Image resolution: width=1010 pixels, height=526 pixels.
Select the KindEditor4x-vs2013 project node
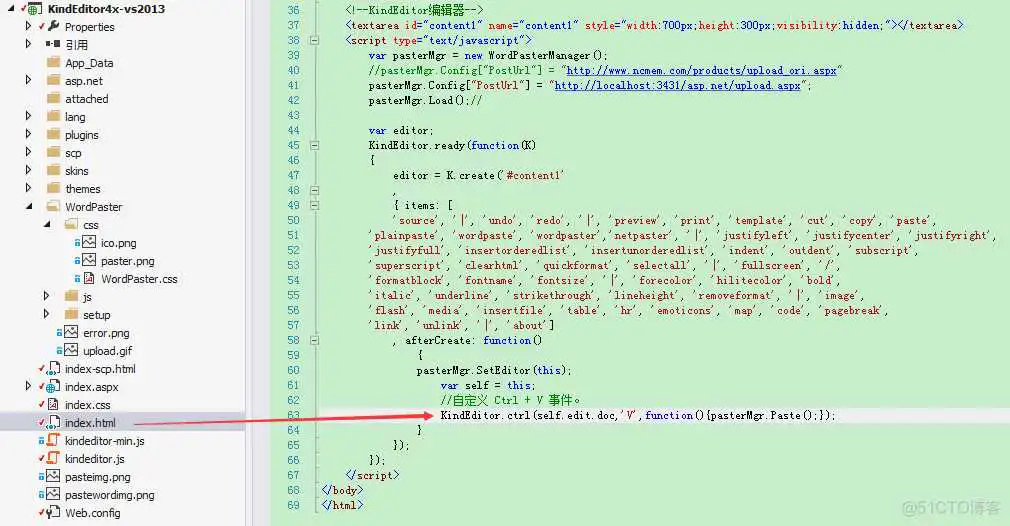106,9
